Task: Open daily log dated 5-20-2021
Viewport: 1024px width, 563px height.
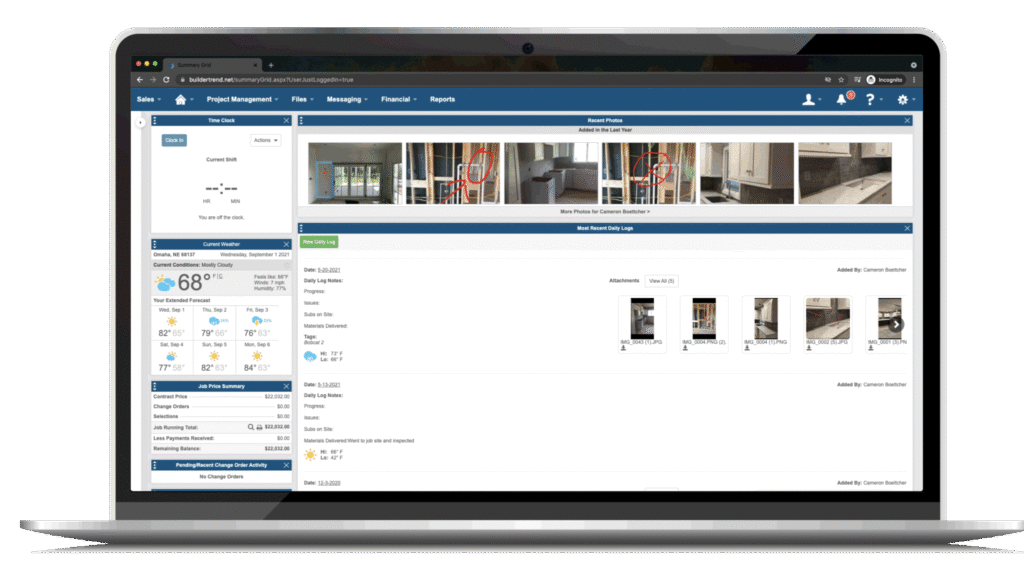Action: click(328, 270)
